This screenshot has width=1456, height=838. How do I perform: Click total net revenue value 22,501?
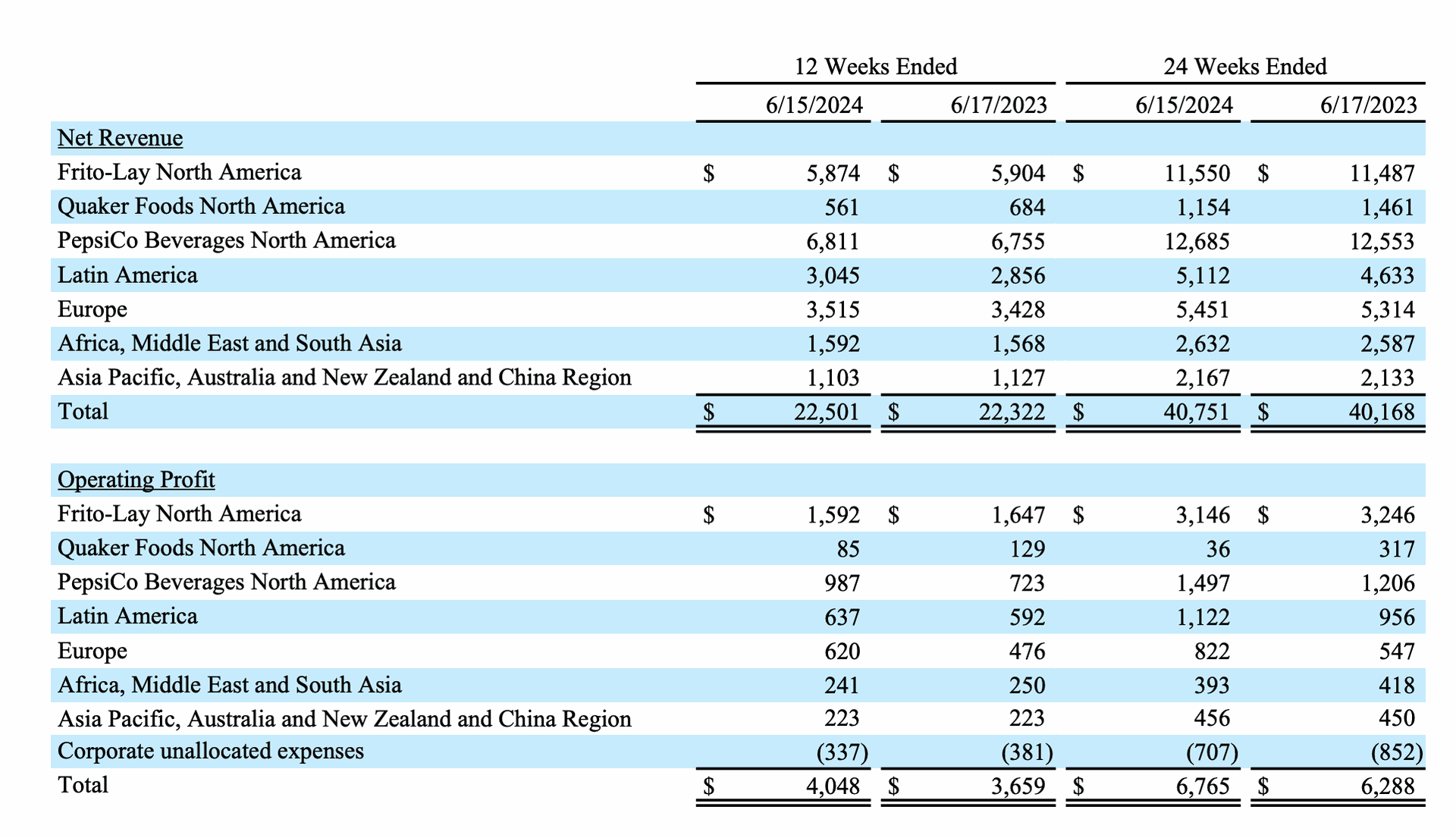point(827,413)
